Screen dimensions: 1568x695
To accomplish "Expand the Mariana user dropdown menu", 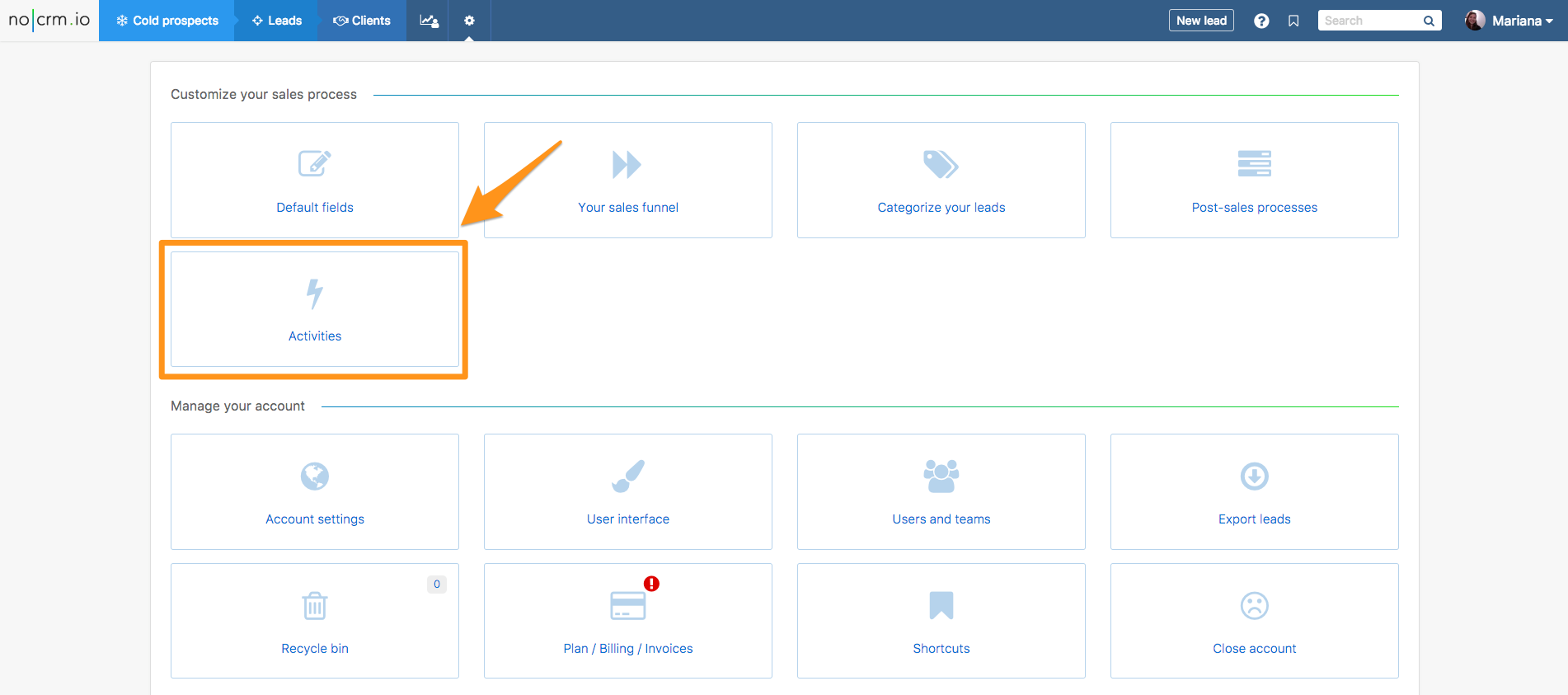I will point(1509,21).
